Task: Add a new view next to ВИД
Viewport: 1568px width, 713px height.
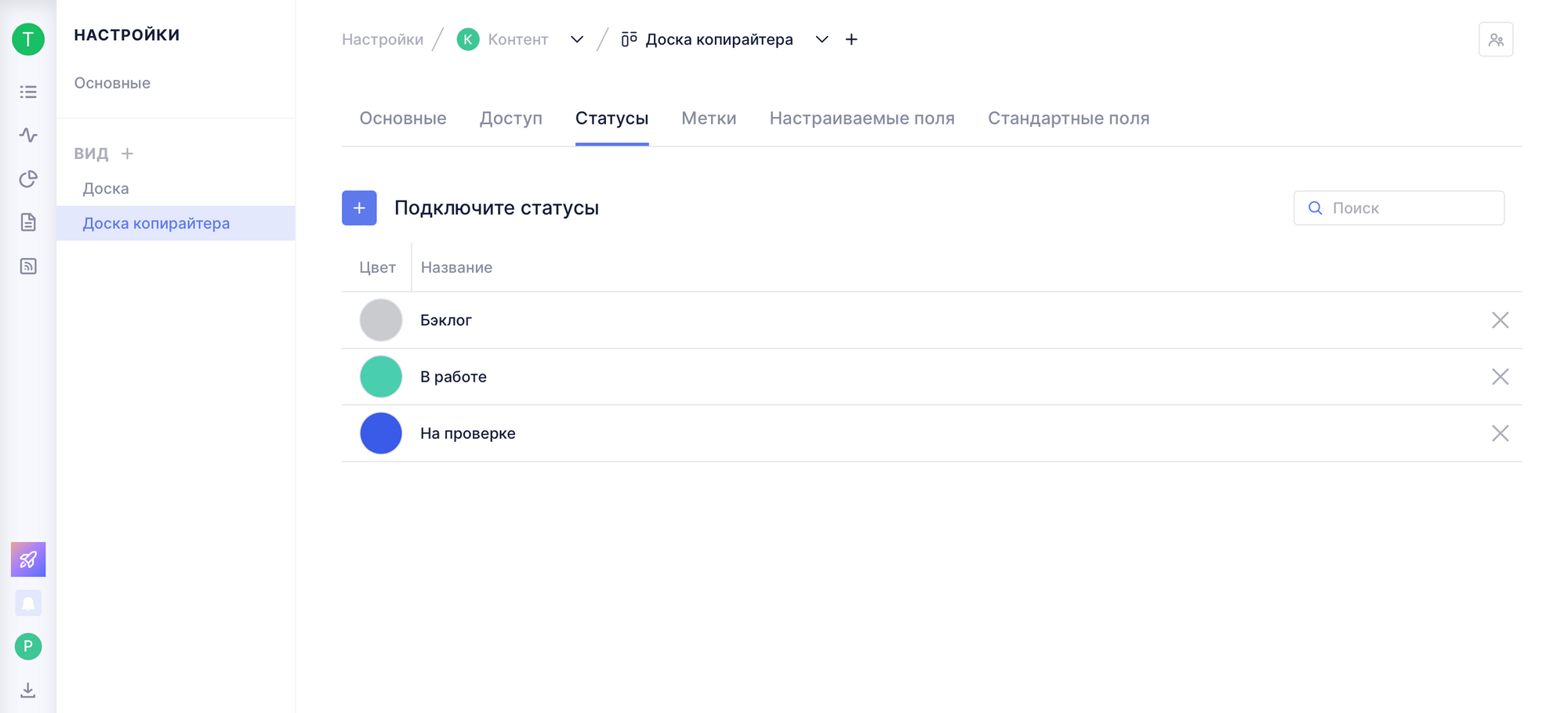Action: point(128,154)
